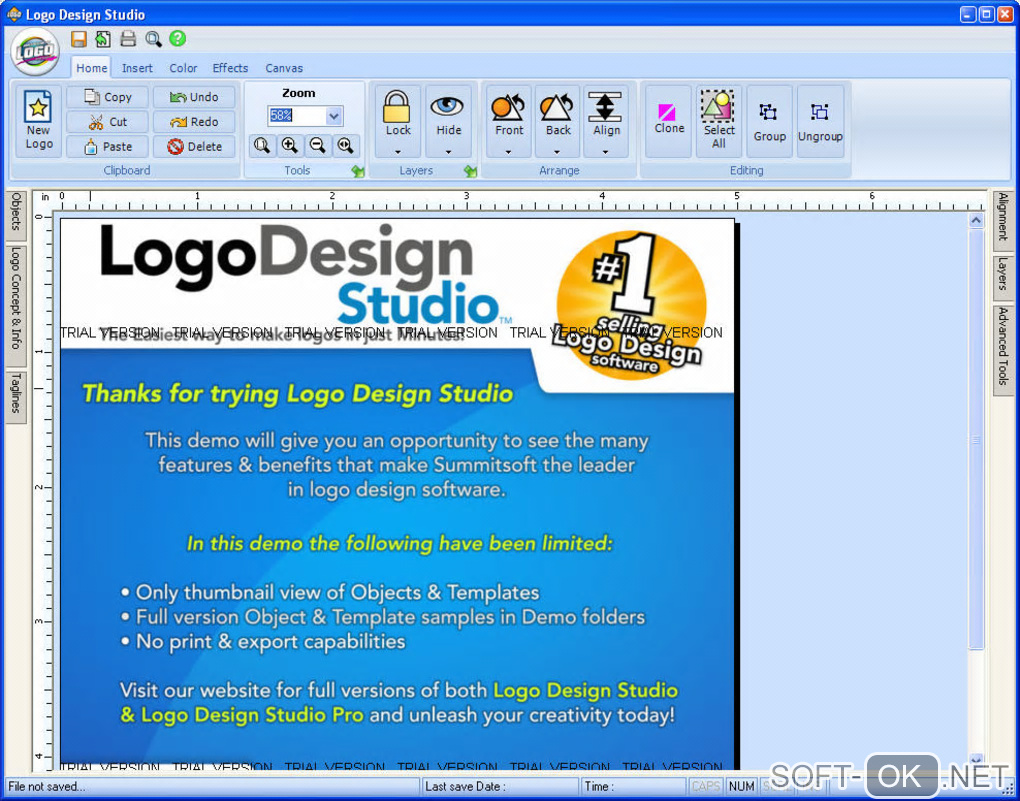Click the print preview magnifier icon
This screenshot has height=801, width=1020.
[153, 39]
